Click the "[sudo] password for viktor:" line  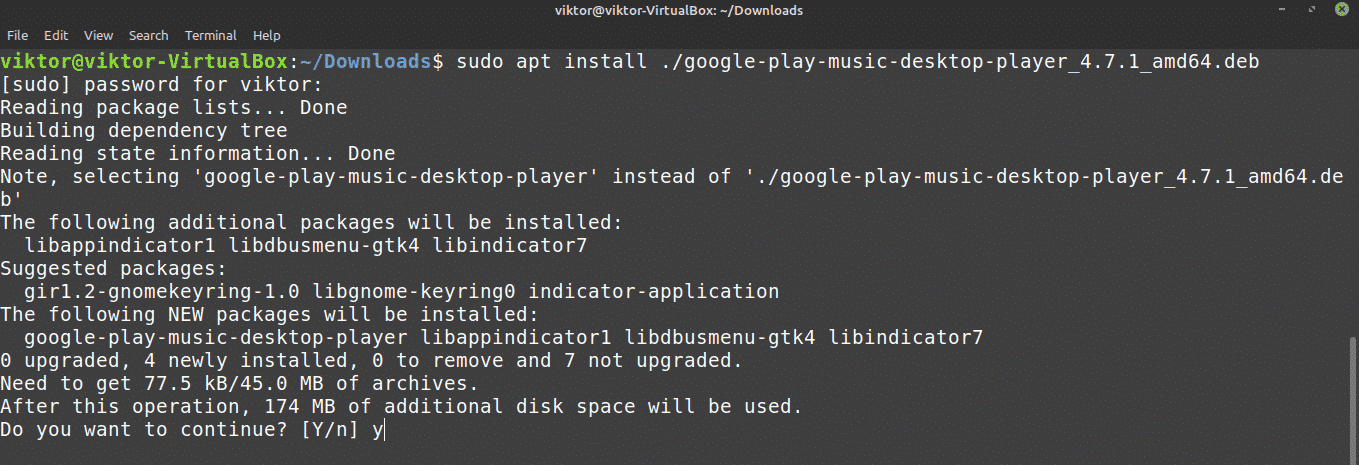point(162,84)
